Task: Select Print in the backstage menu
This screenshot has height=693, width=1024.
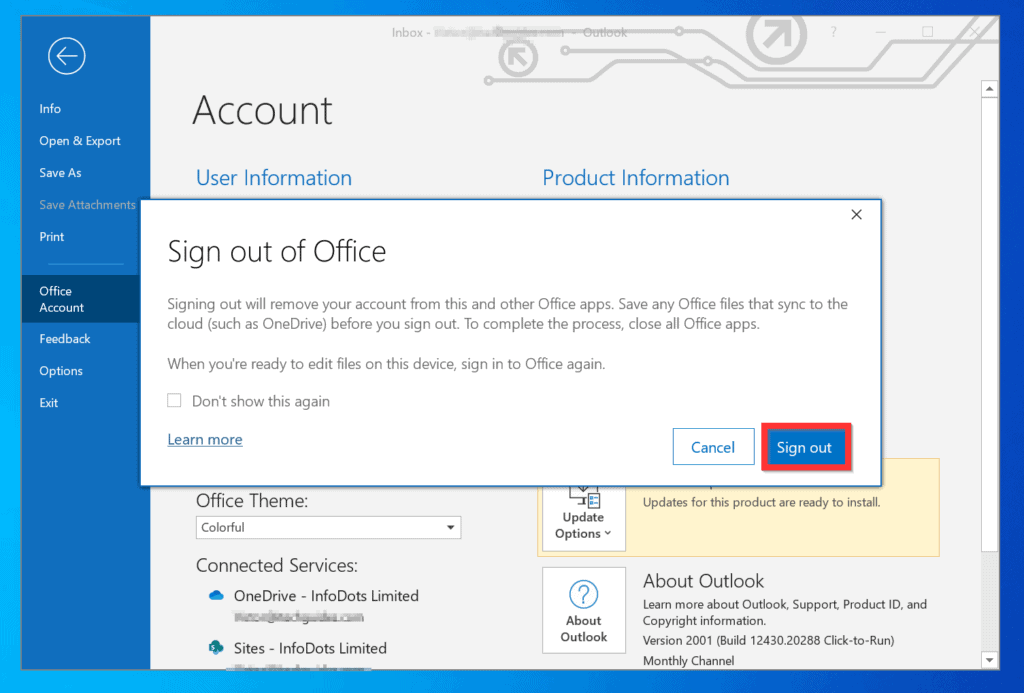Action: [x=52, y=236]
